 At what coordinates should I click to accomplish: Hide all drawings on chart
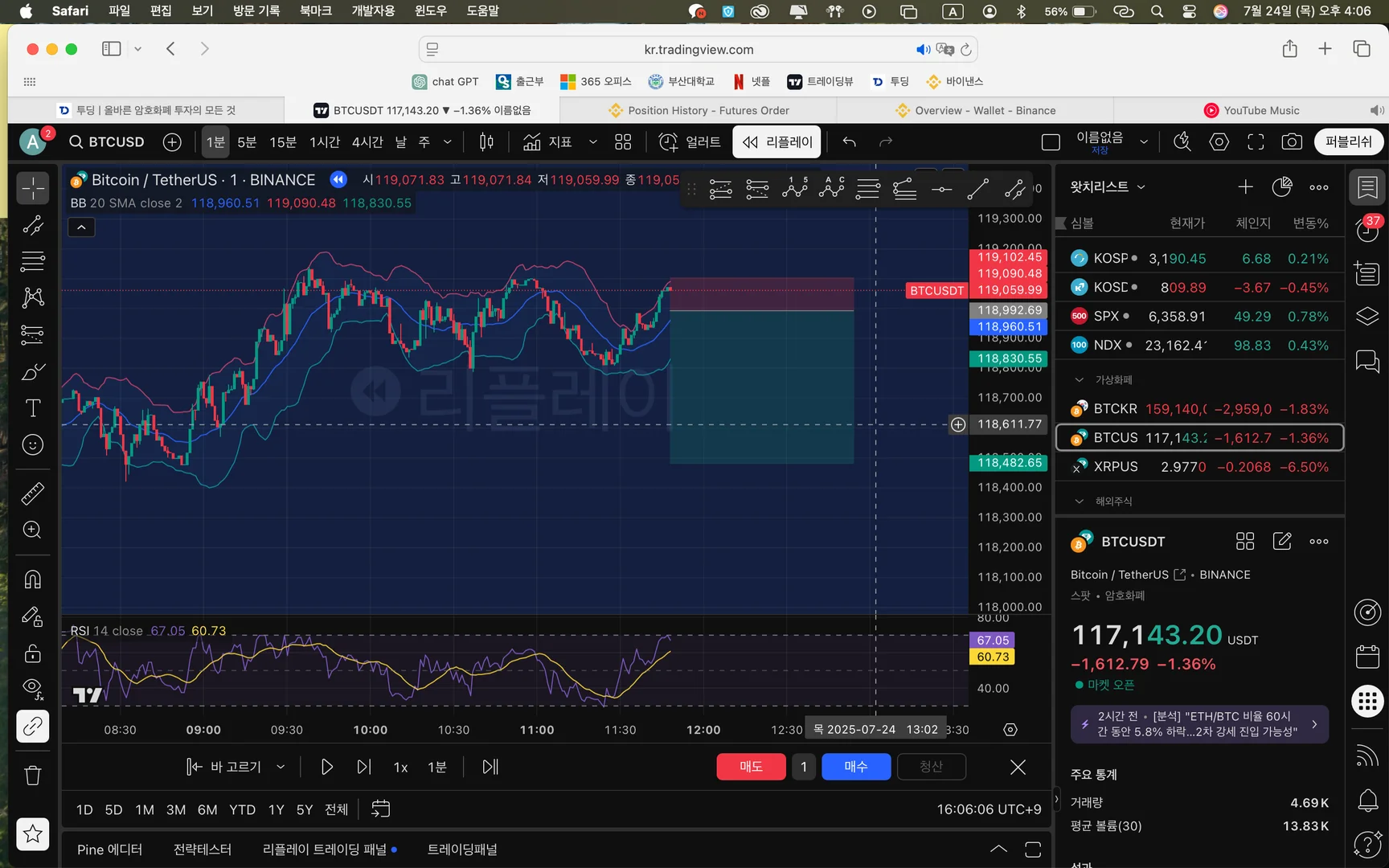(x=33, y=689)
